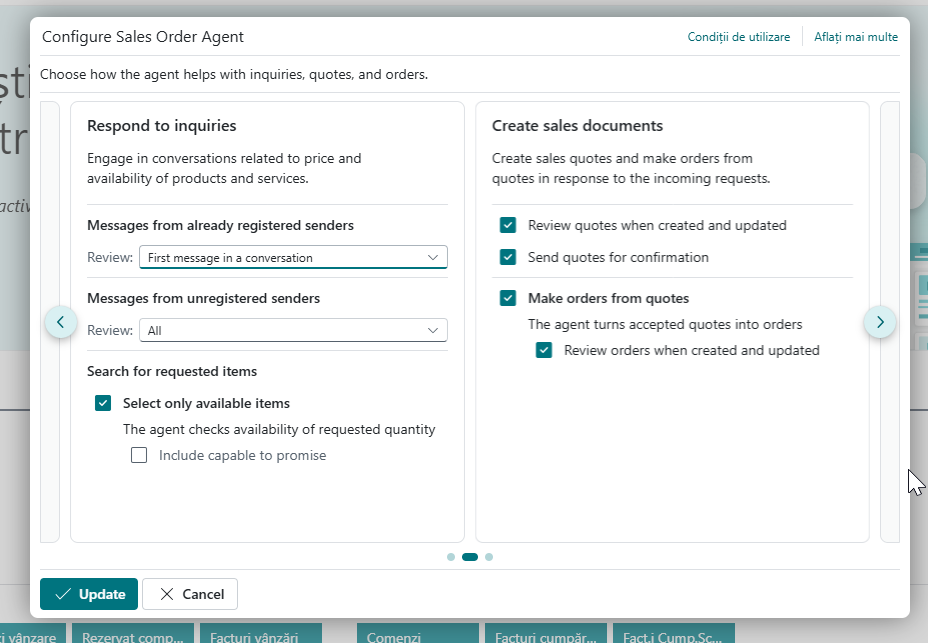The image size is (928, 643).
Task: Uncheck Review quotes when created and updated
Action: pyautogui.click(x=508, y=225)
